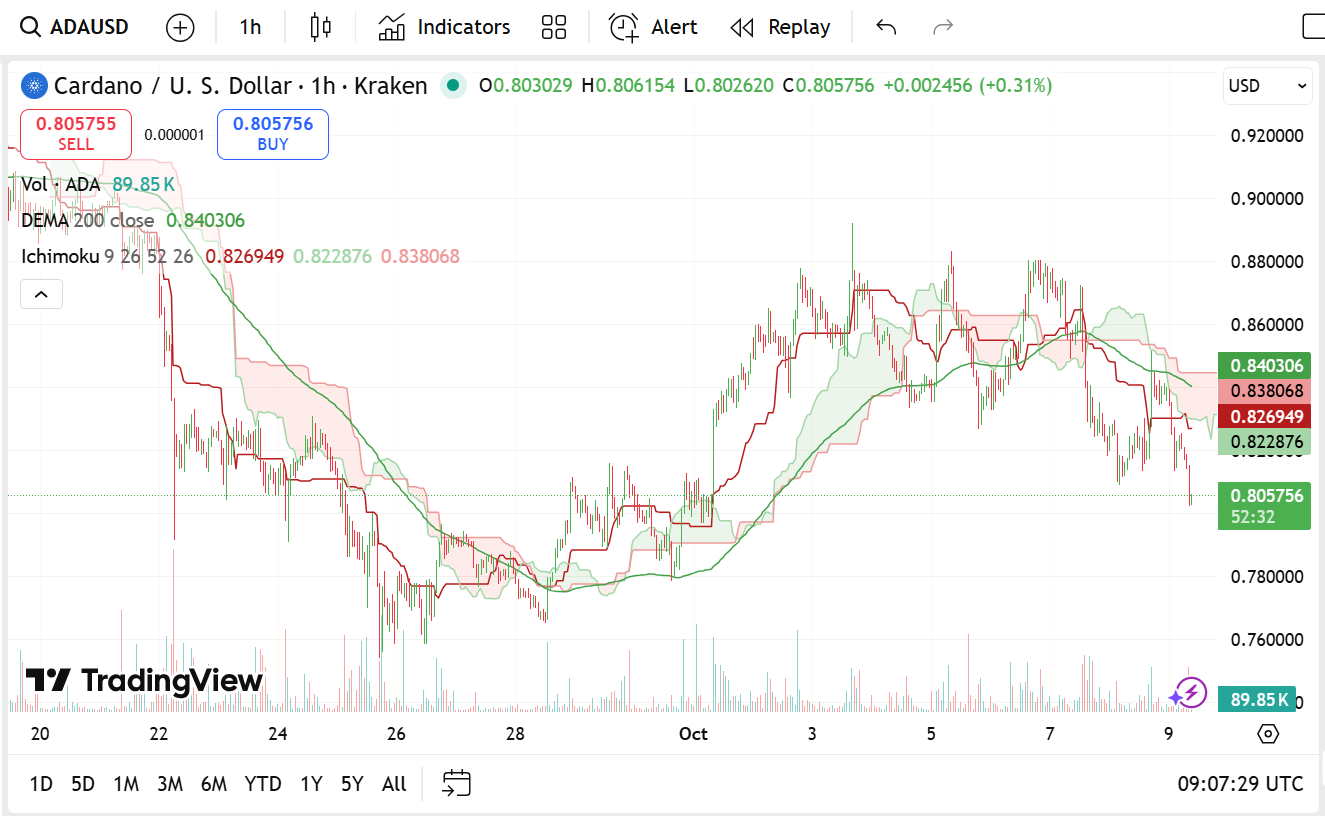Open the USD currency dropdown
The image size is (1325, 816).
(x=1267, y=86)
